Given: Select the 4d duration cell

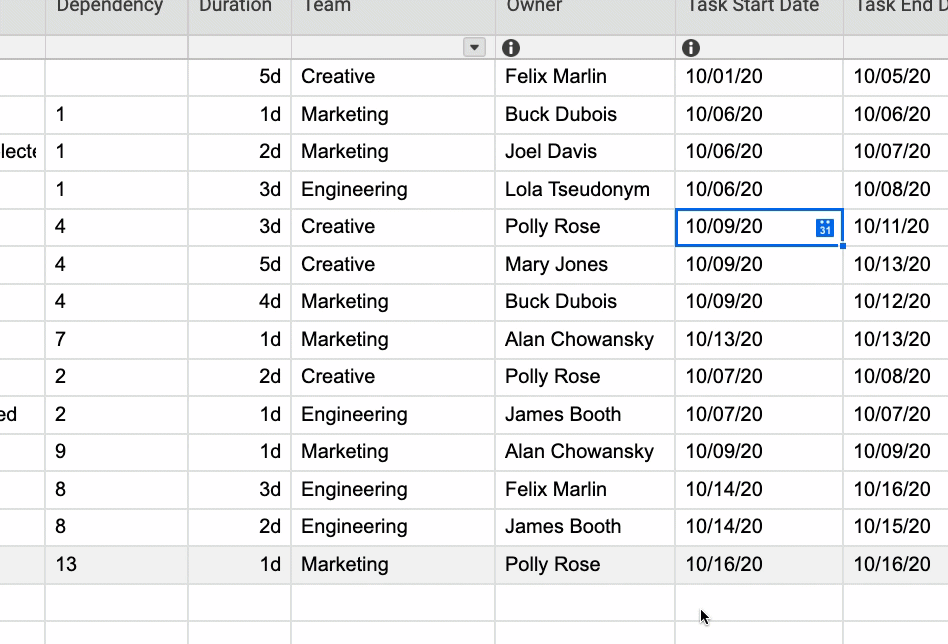Looking at the screenshot, I should (x=239, y=302).
